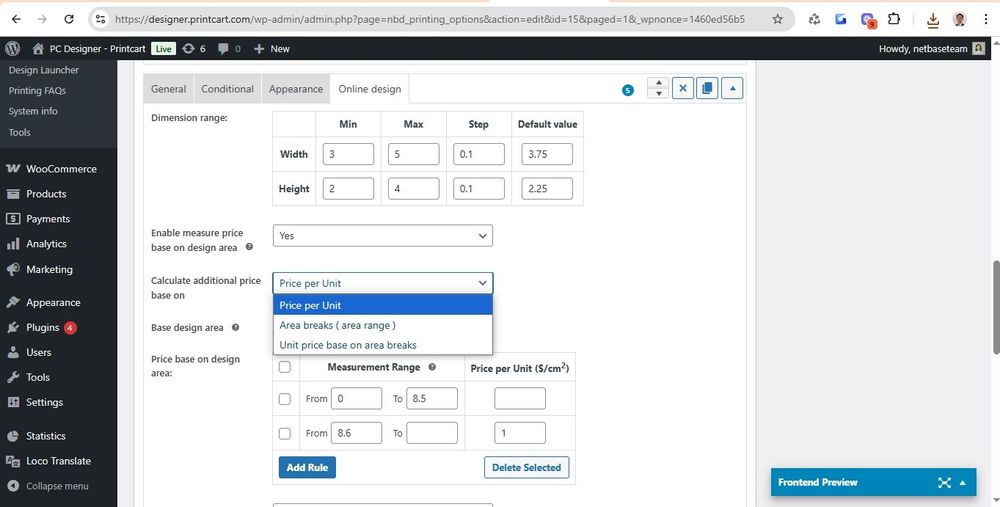Tick the checkbox for the 0 to 8.5 range
This screenshot has height=507, width=1000.
(x=285, y=399)
